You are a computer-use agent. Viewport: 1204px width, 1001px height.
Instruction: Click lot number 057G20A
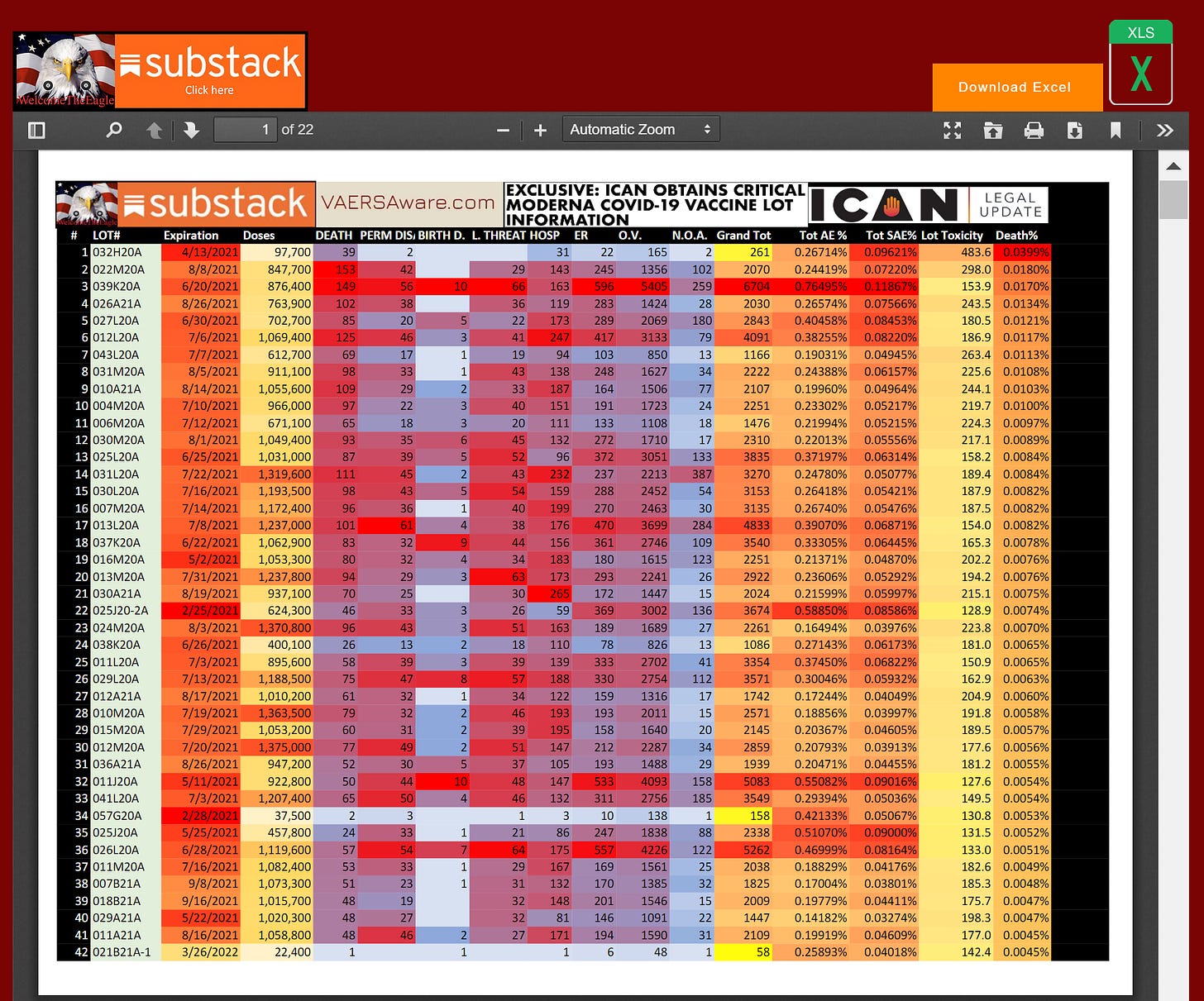coord(117,816)
